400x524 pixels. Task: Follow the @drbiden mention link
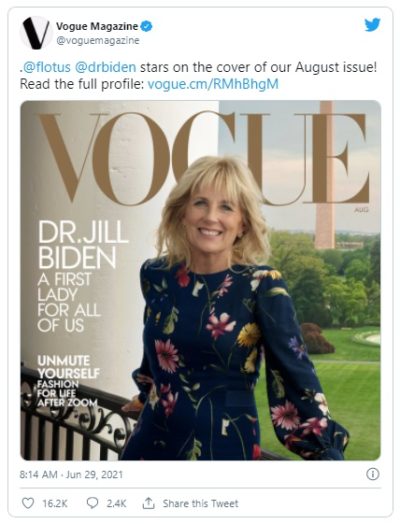pyautogui.click(x=106, y=68)
